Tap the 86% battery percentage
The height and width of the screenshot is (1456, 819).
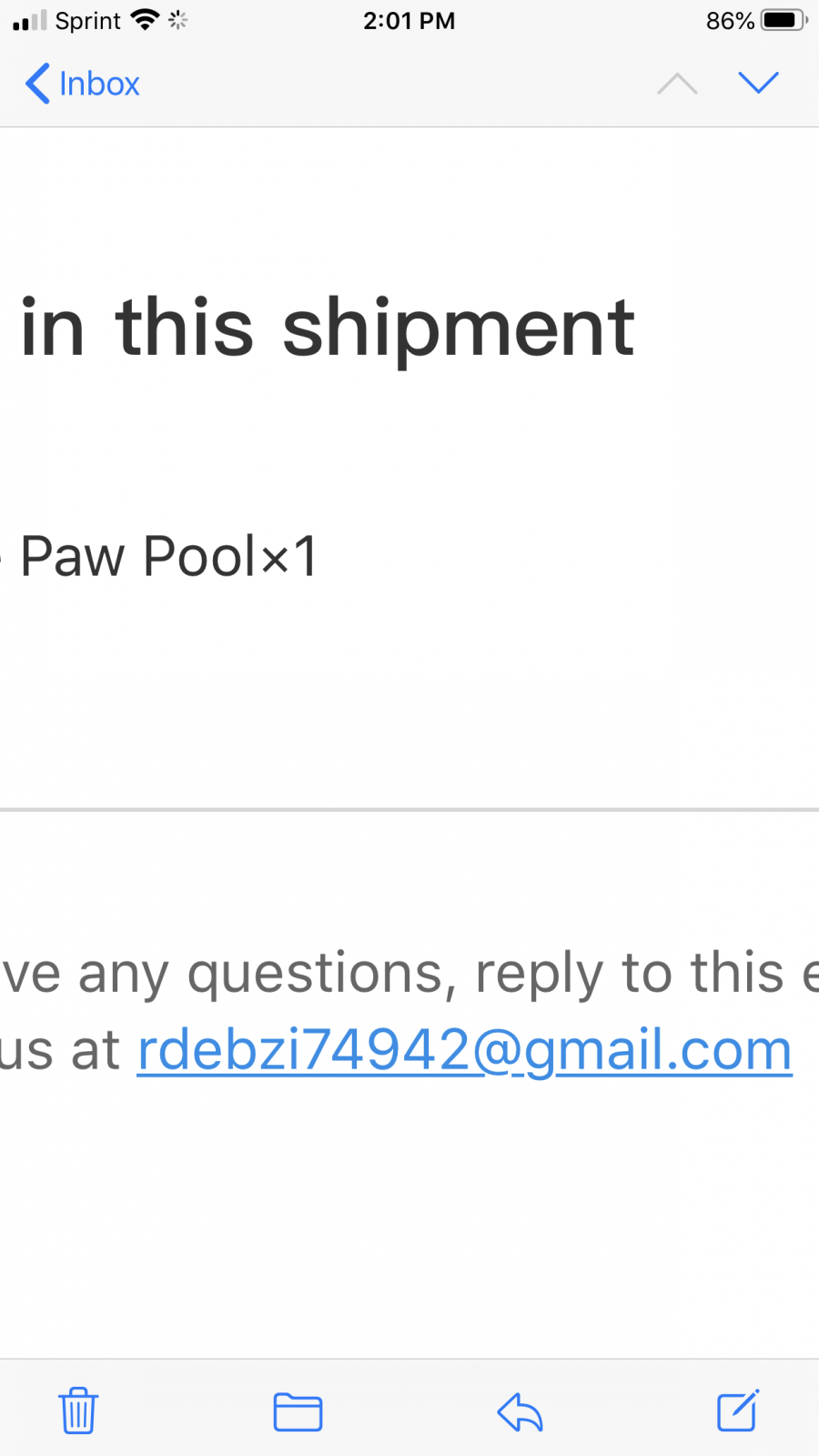(x=731, y=20)
